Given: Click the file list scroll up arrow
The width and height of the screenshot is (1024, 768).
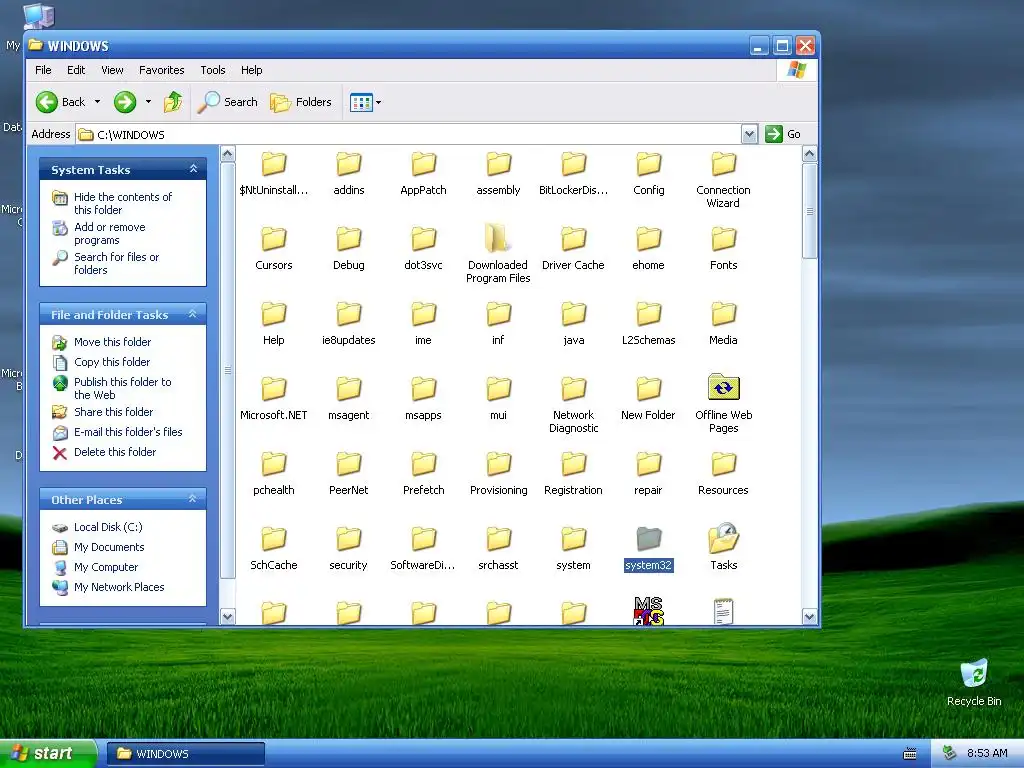Looking at the screenshot, I should tap(809, 154).
